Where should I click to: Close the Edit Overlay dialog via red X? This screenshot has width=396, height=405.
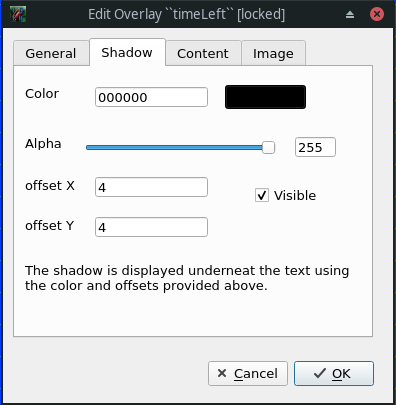pyautogui.click(x=377, y=14)
